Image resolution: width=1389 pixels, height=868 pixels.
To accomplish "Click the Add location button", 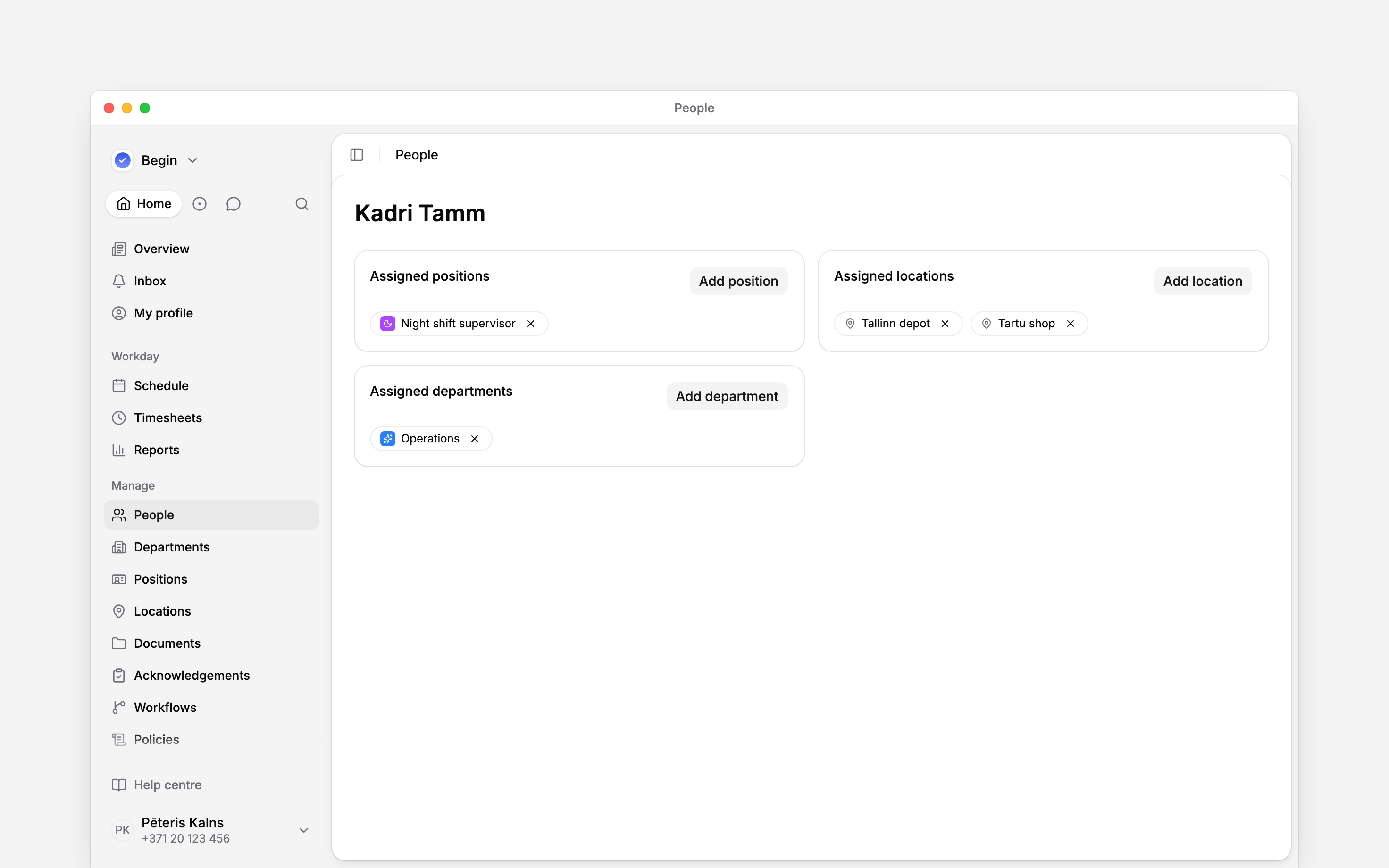I will (1203, 281).
